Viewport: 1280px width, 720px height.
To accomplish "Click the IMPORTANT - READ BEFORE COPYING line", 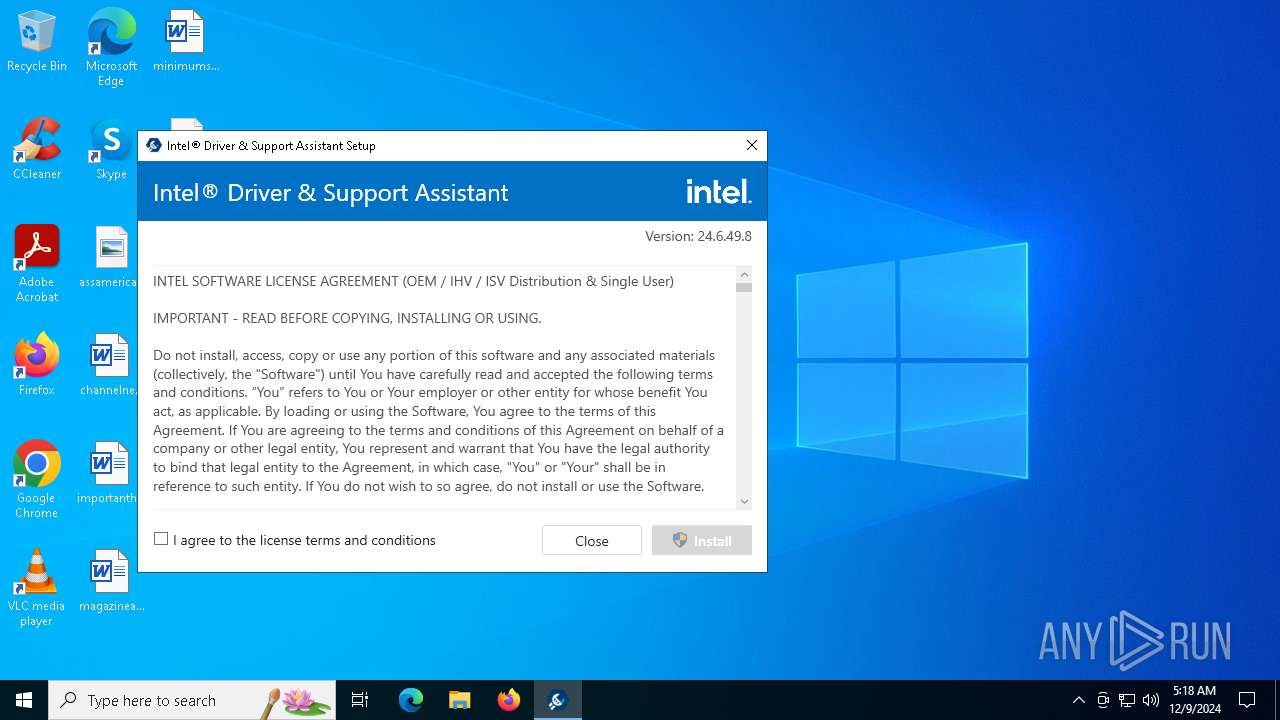I will tap(347, 318).
